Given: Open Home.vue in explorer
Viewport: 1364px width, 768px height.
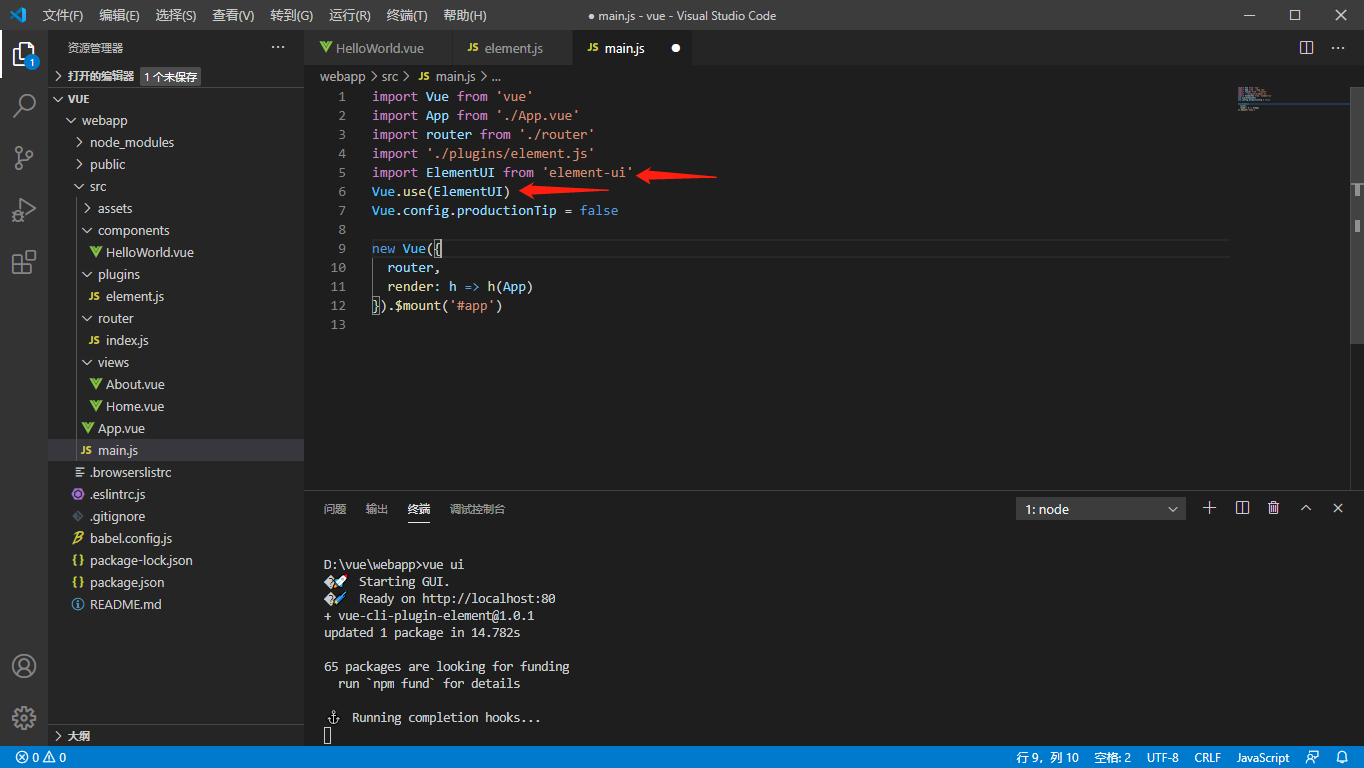Looking at the screenshot, I should (x=176, y=406).
